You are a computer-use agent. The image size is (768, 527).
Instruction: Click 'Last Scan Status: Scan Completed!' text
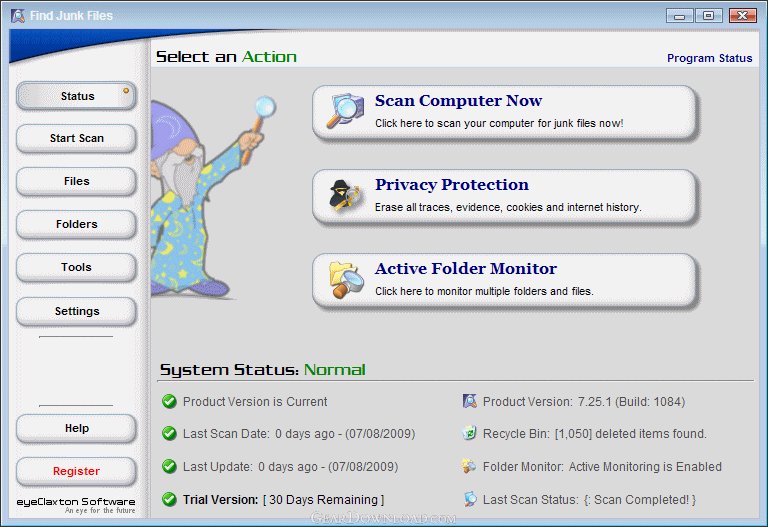click(x=589, y=500)
